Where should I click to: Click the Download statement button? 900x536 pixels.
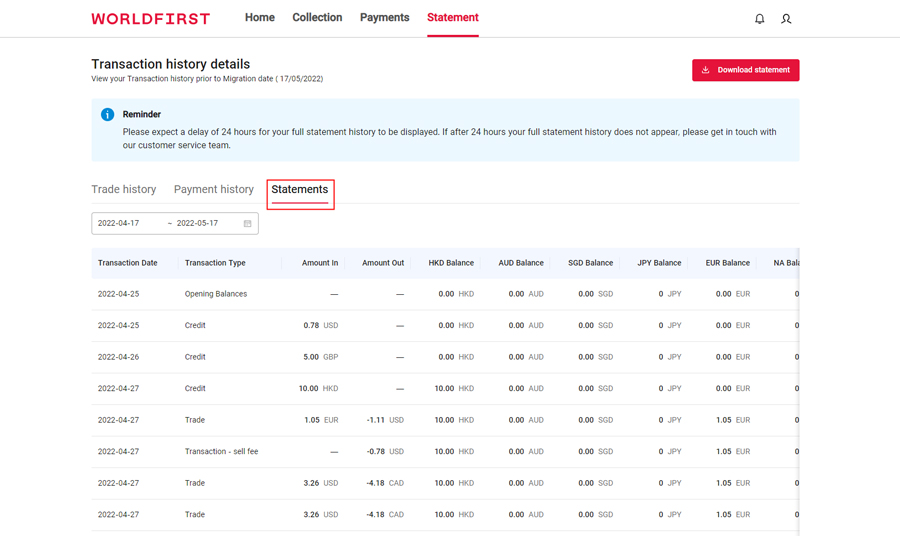746,70
